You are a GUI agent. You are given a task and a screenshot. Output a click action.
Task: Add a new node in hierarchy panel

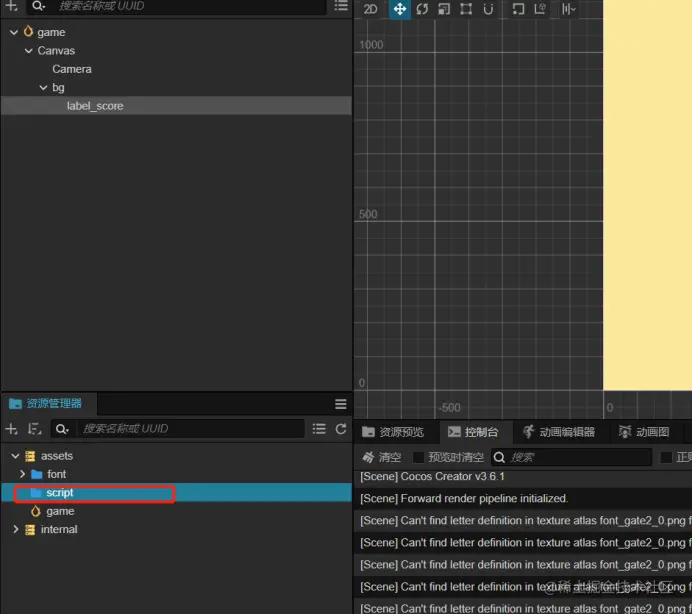(11, 6)
